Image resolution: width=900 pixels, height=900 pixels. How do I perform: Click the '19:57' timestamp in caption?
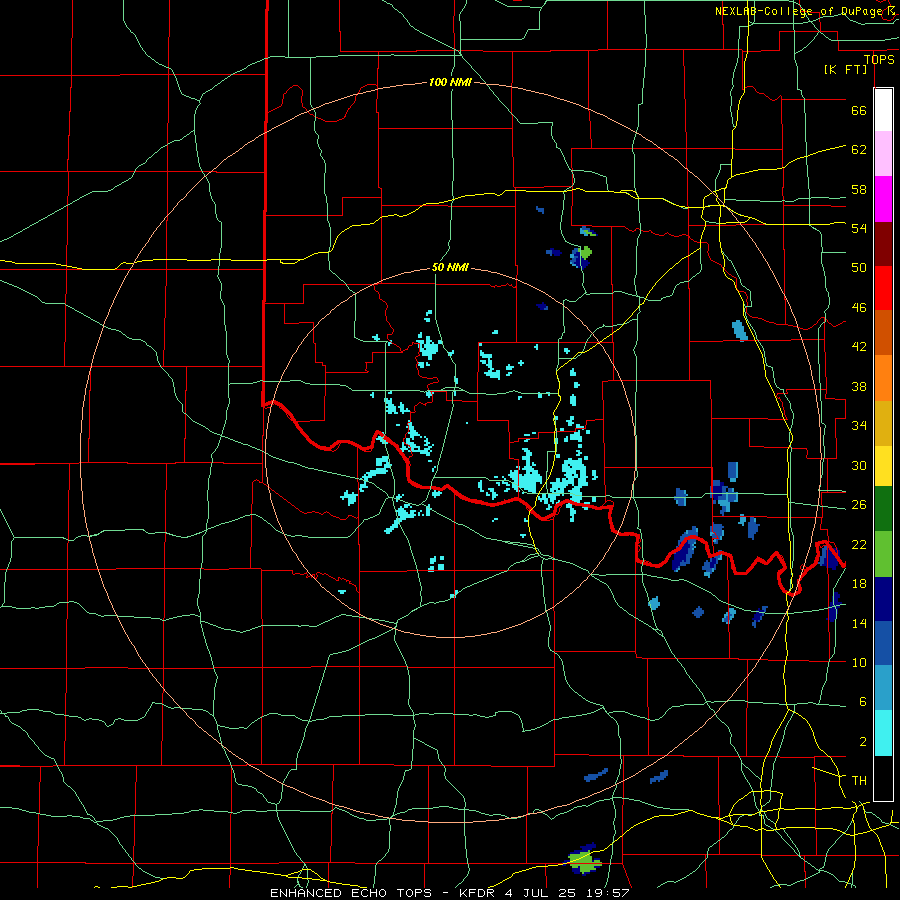click(x=610, y=893)
